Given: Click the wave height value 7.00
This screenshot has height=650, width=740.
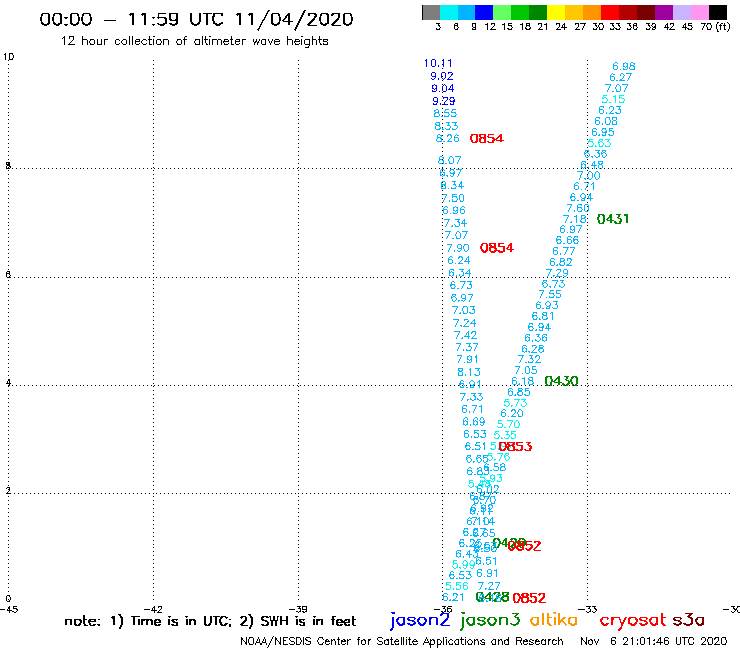Looking at the screenshot, I should click(589, 176).
